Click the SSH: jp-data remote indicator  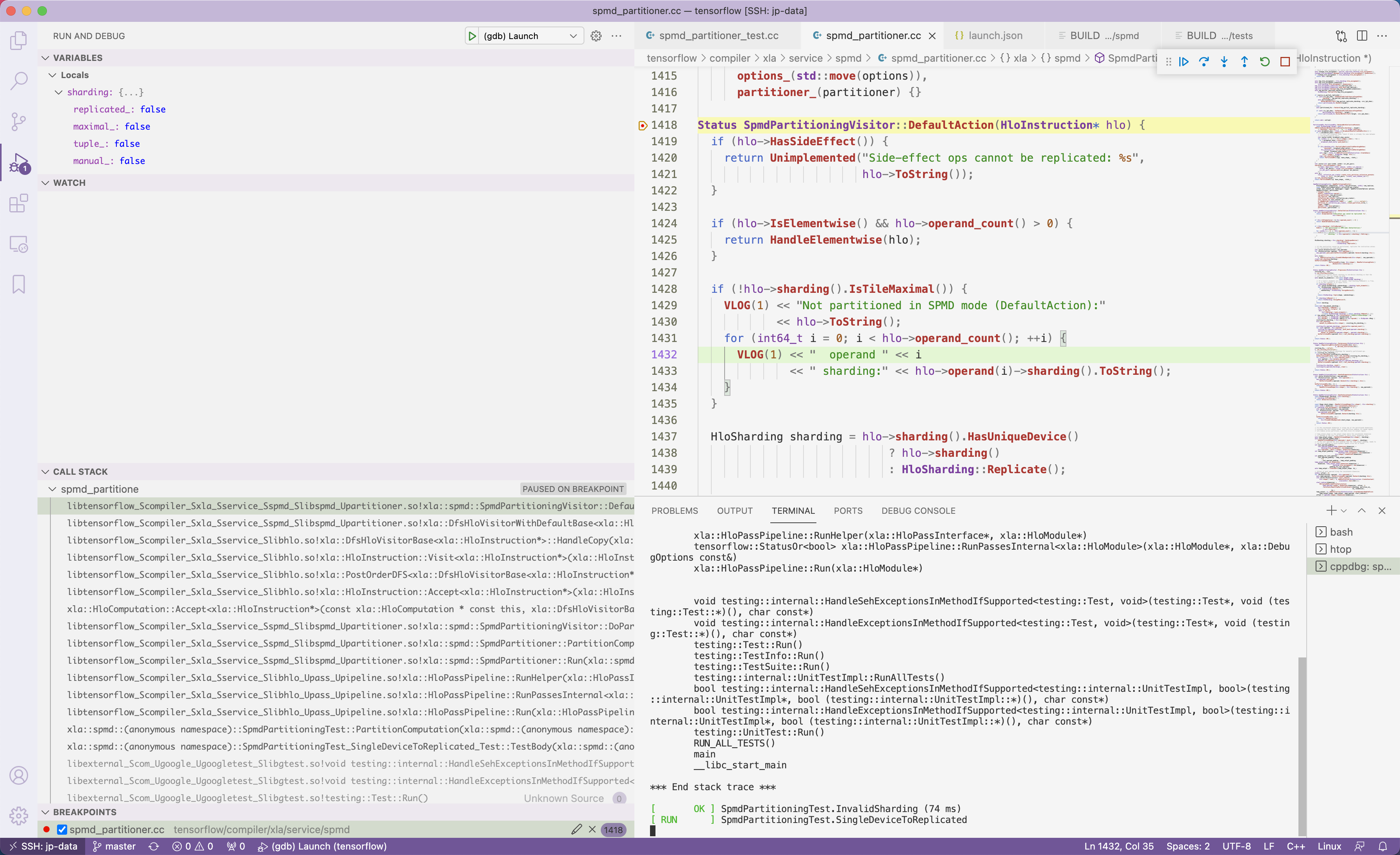point(44,846)
